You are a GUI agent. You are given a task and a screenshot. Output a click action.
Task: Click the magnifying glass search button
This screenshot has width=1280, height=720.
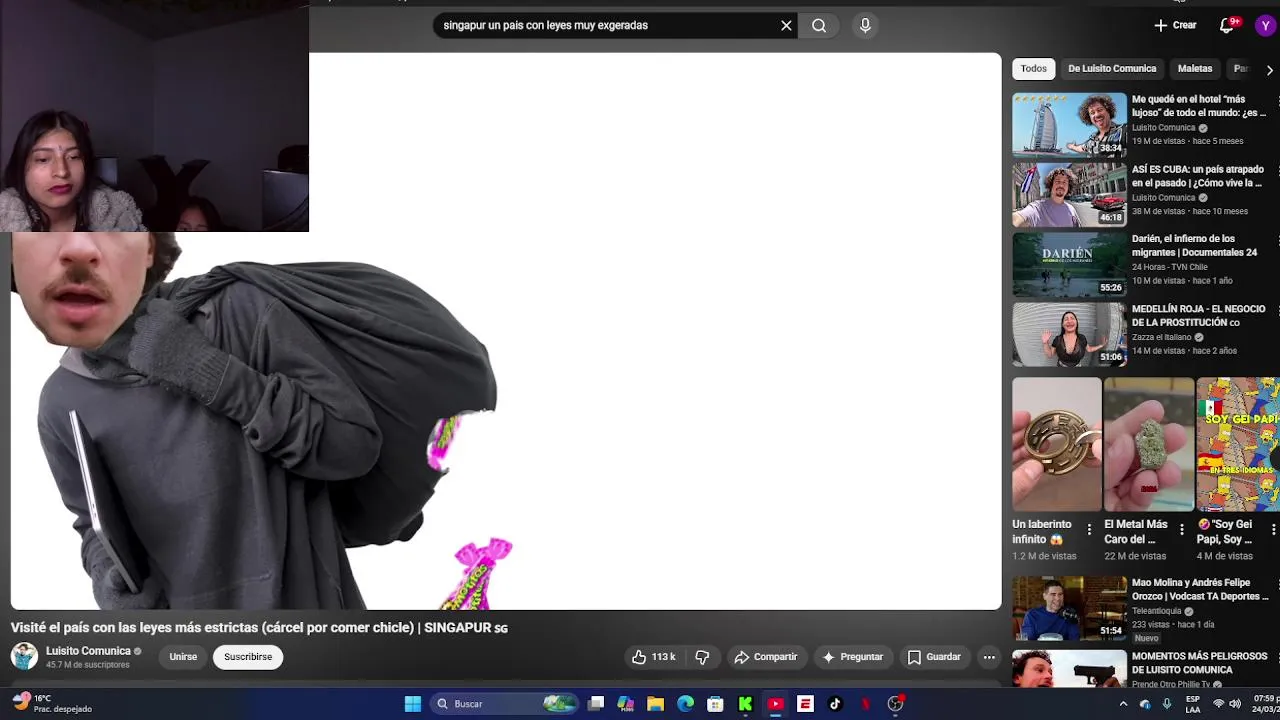[x=819, y=26]
